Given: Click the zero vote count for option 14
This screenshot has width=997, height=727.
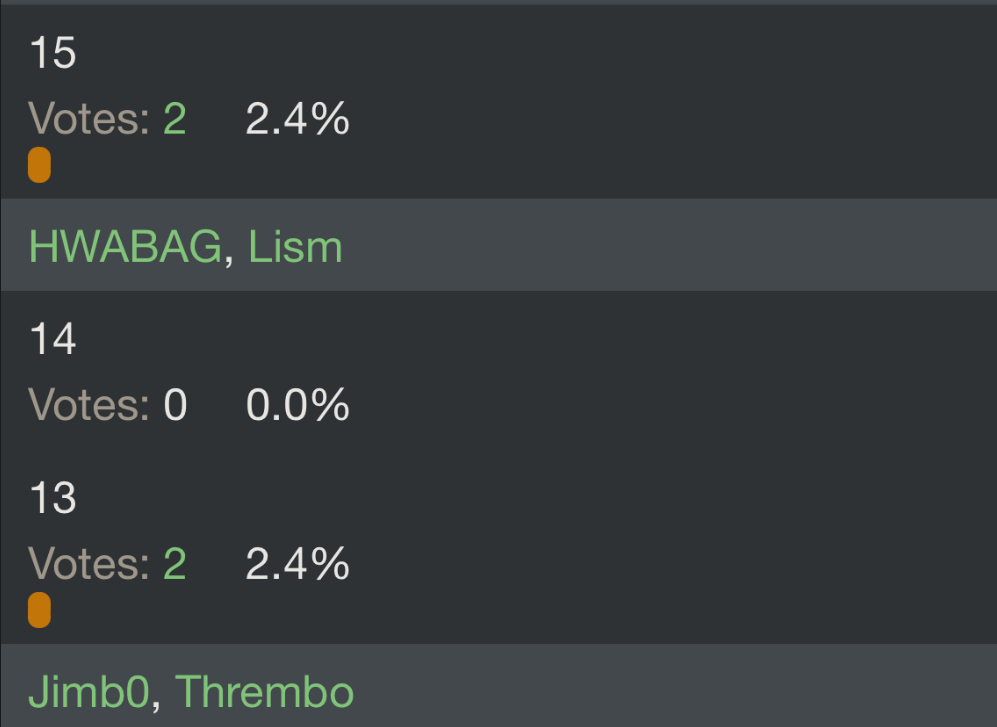Looking at the screenshot, I should [x=175, y=405].
